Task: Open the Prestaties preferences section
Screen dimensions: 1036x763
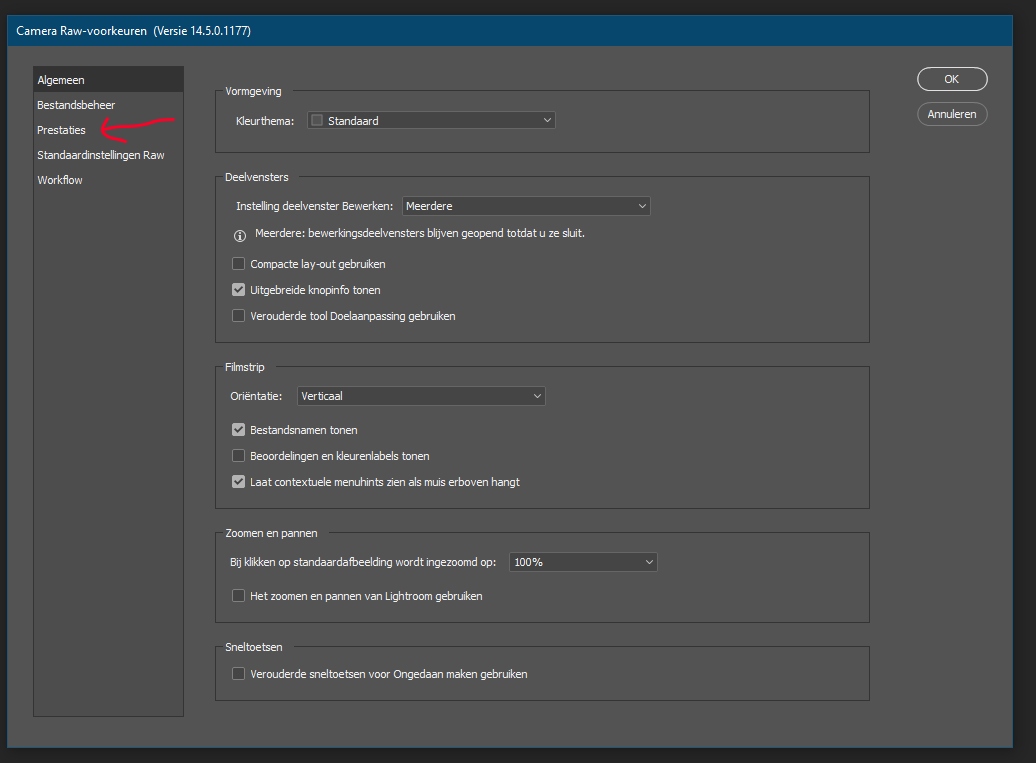Action: (108, 130)
